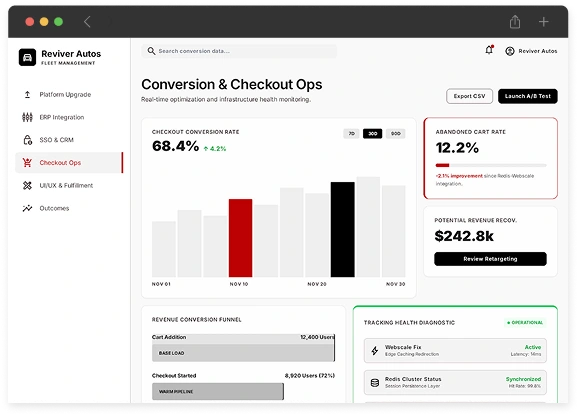Click the 4.2% increase indicator
Screen dimensions: 579x416
point(215,149)
